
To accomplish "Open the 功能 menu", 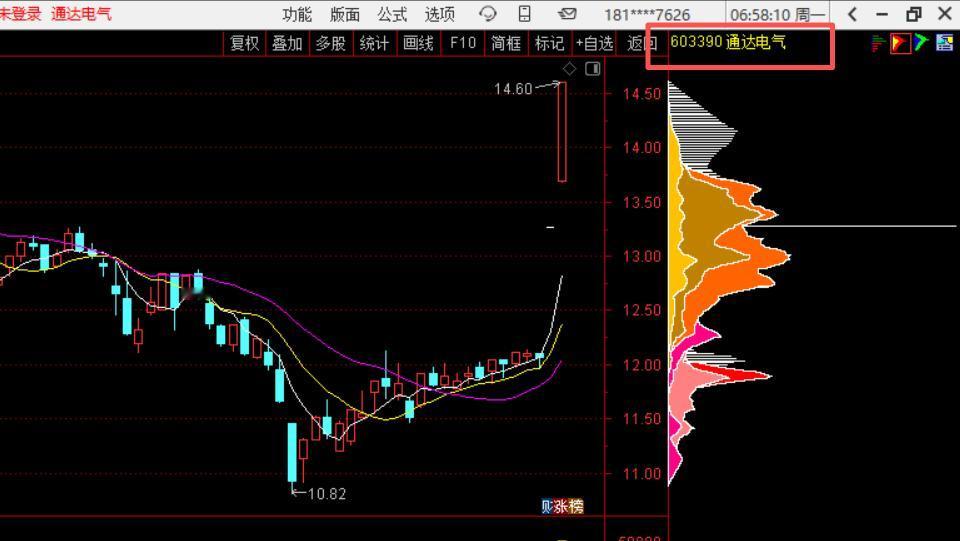I will 297,14.
